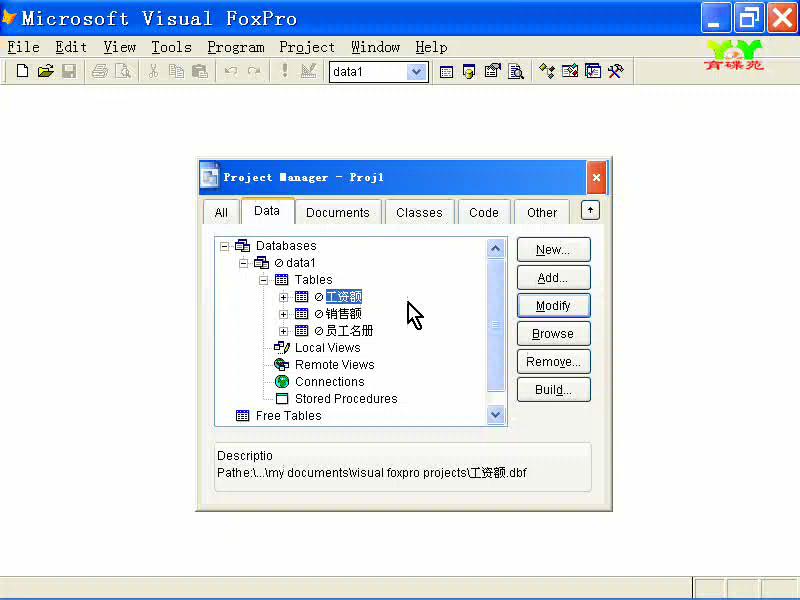Open the Window menu
Viewport: 800px width, 600px height.
(376, 47)
